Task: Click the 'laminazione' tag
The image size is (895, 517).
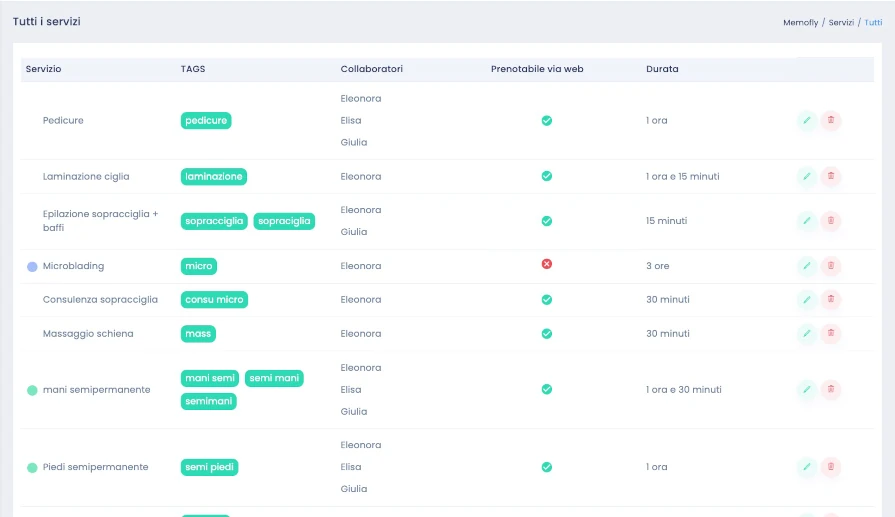Action: pos(214,177)
